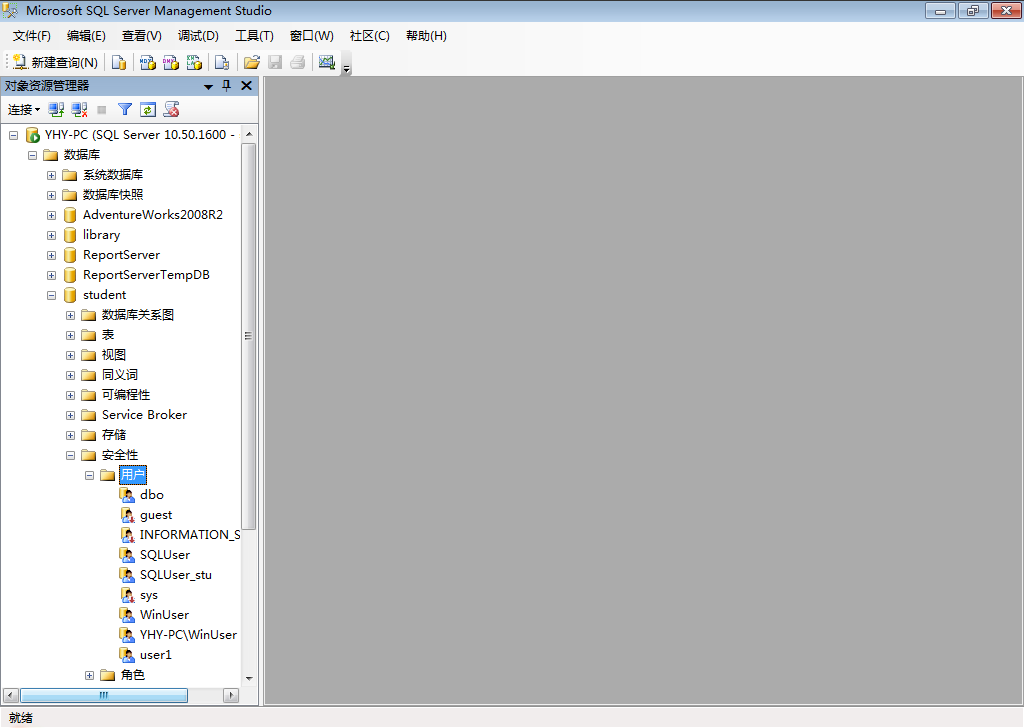Expand the 可编程性 folder
This screenshot has height=728, width=1024.
(71, 396)
